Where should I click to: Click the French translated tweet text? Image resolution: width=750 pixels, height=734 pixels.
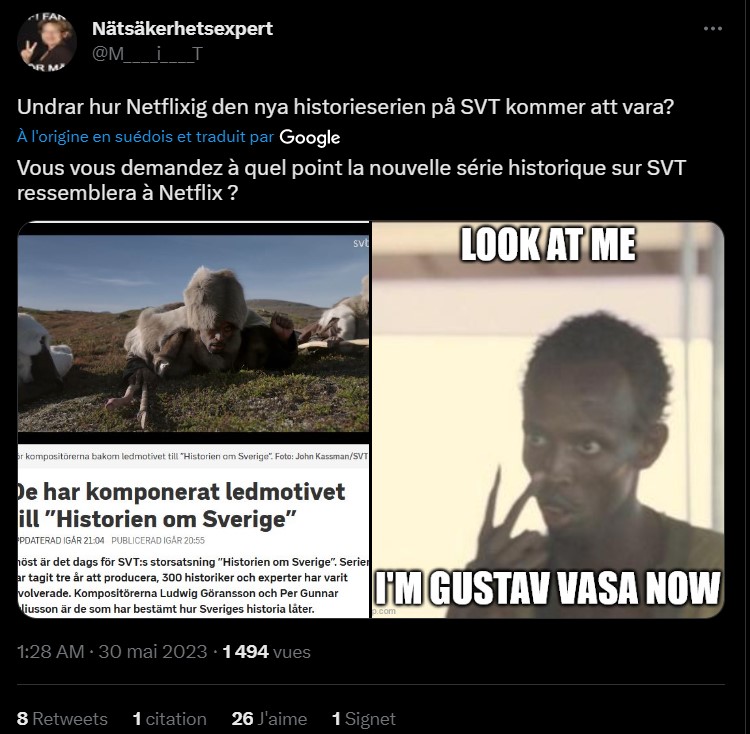[x=352, y=180]
